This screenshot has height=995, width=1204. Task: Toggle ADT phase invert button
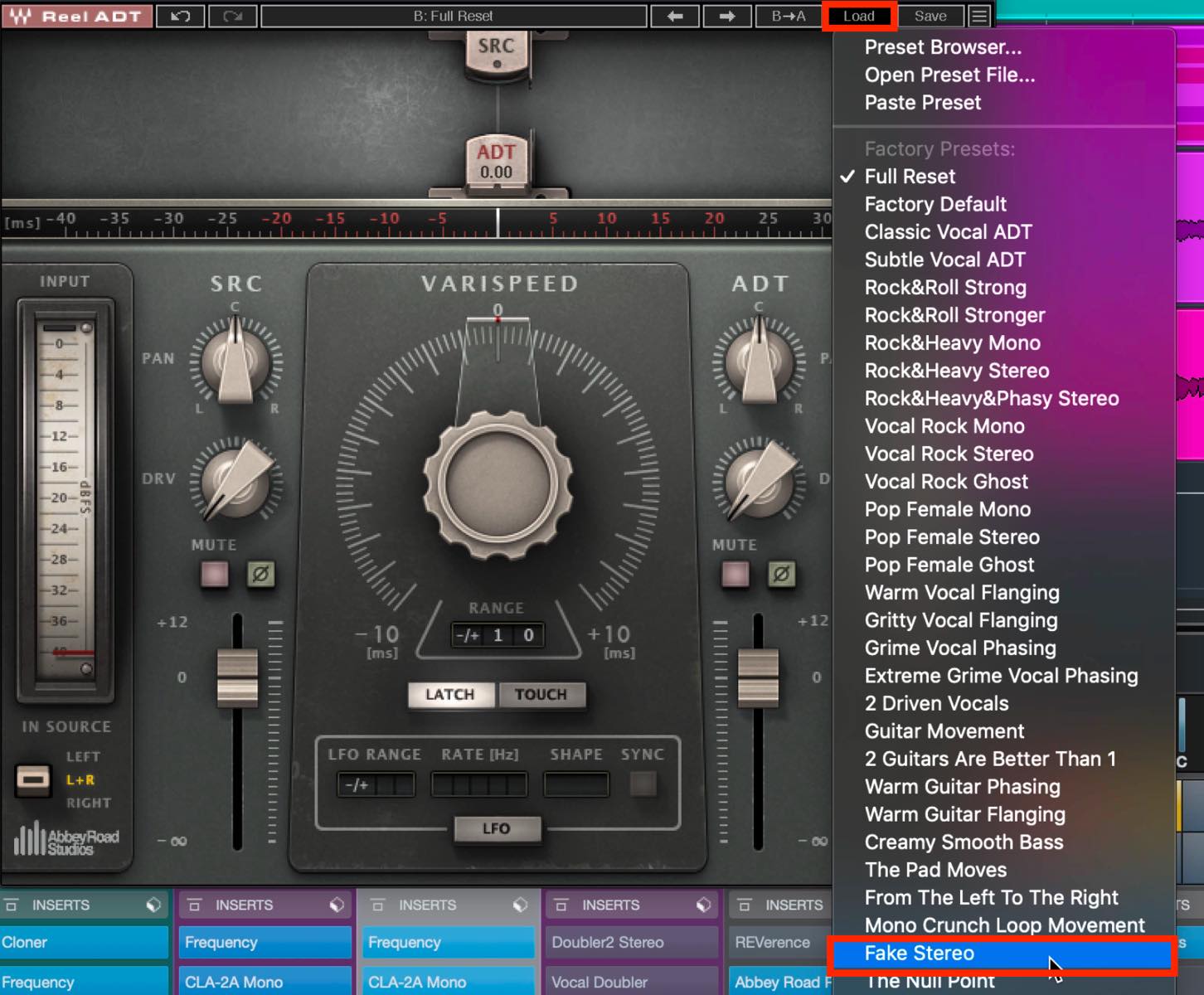pos(781,574)
